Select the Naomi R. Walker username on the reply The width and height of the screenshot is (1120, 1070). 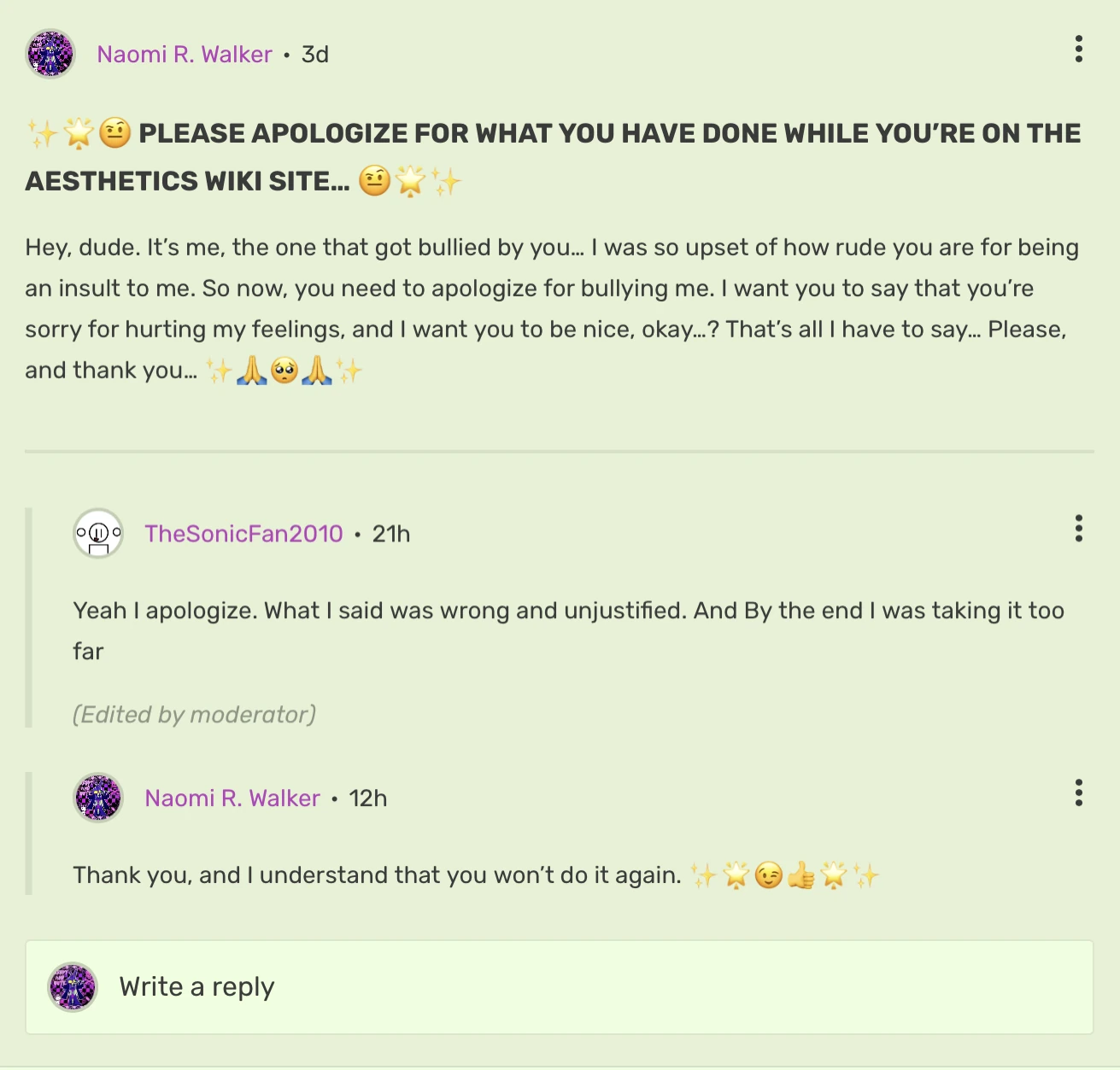pos(231,798)
